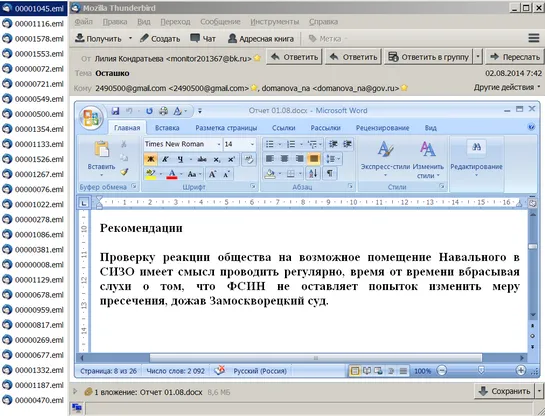Click the Redo icon in Word
Viewport: 545px width, 416px height.
(149, 111)
